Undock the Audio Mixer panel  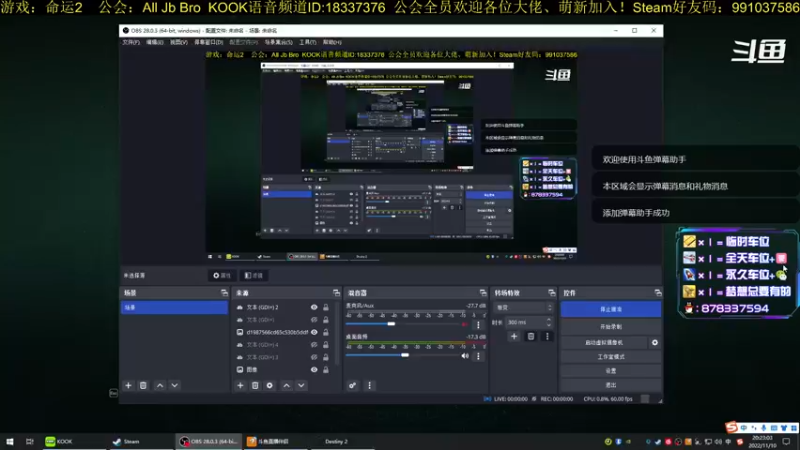click(483, 293)
